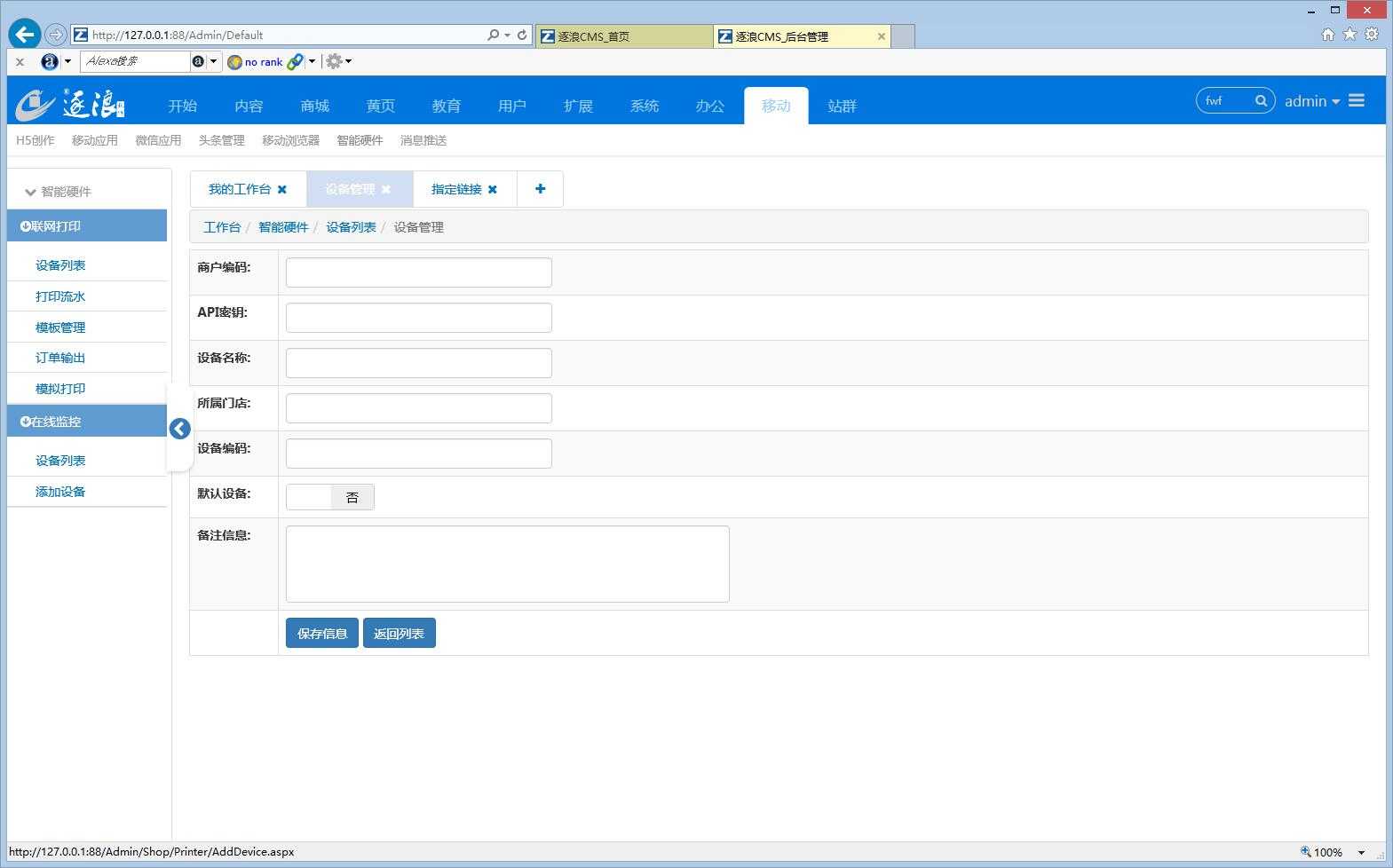Click the 返回列表 button
Viewport: 1393px width, 868px height.
coord(400,633)
